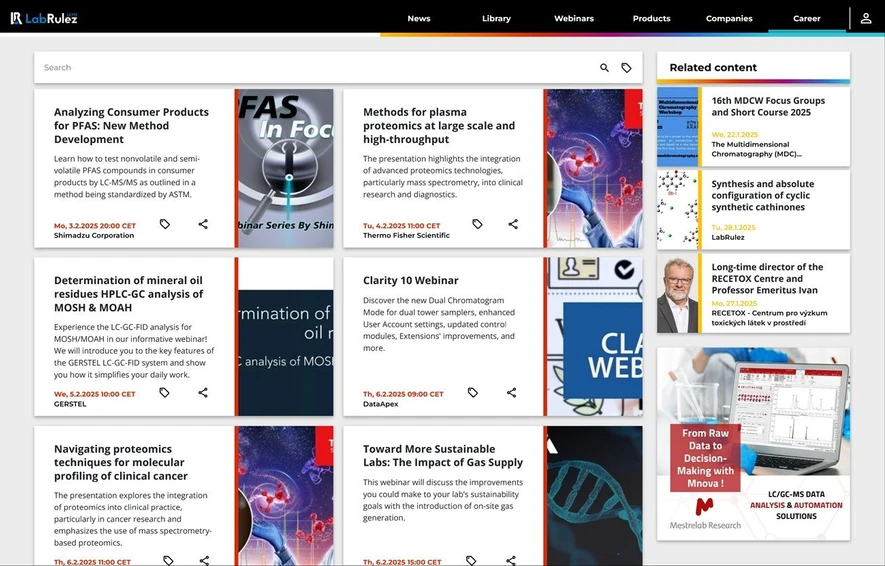Click the search magnifier icon
The width and height of the screenshot is (885, 566).
(604, 68)
